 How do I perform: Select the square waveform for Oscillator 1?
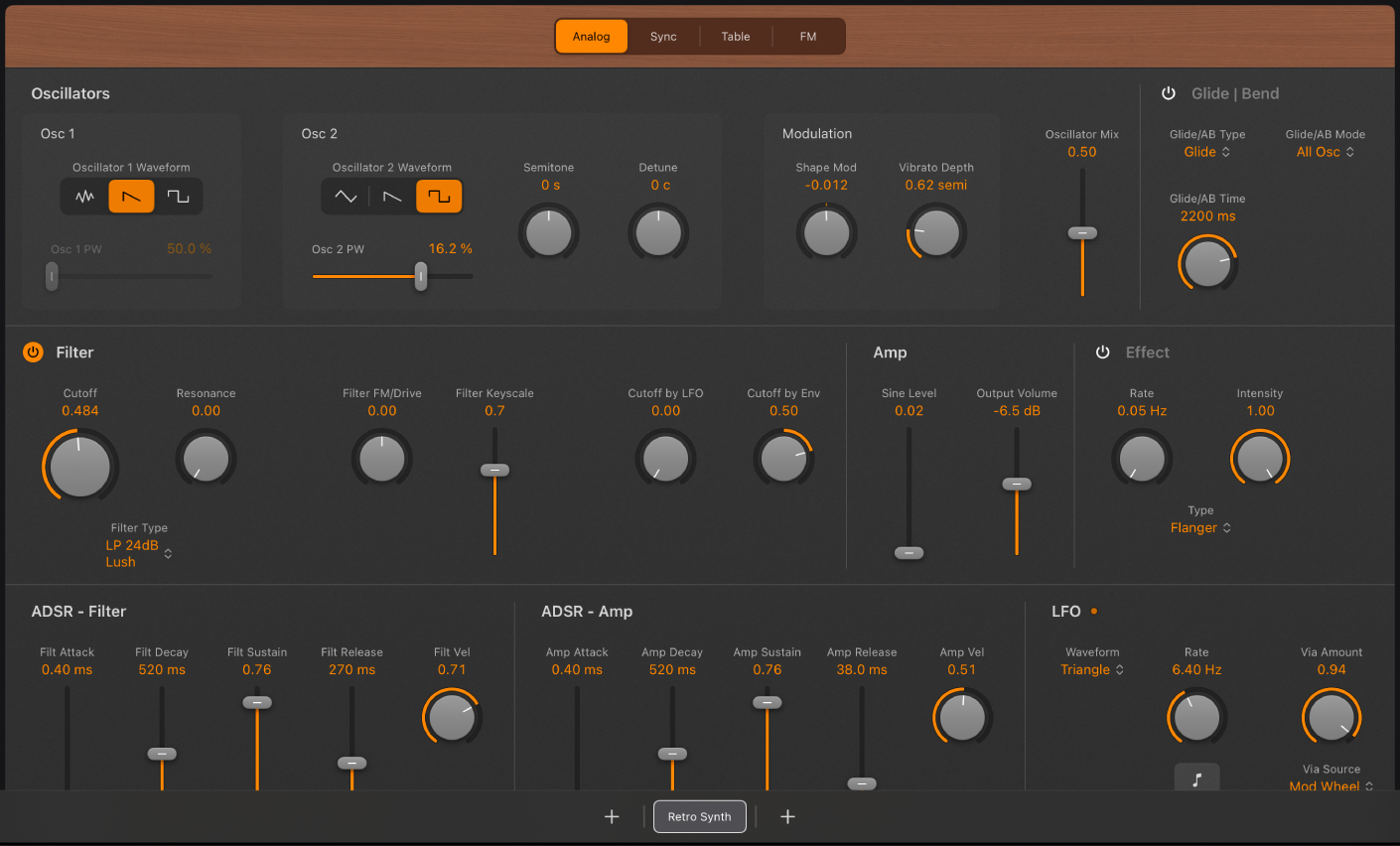tap(179, 196)
